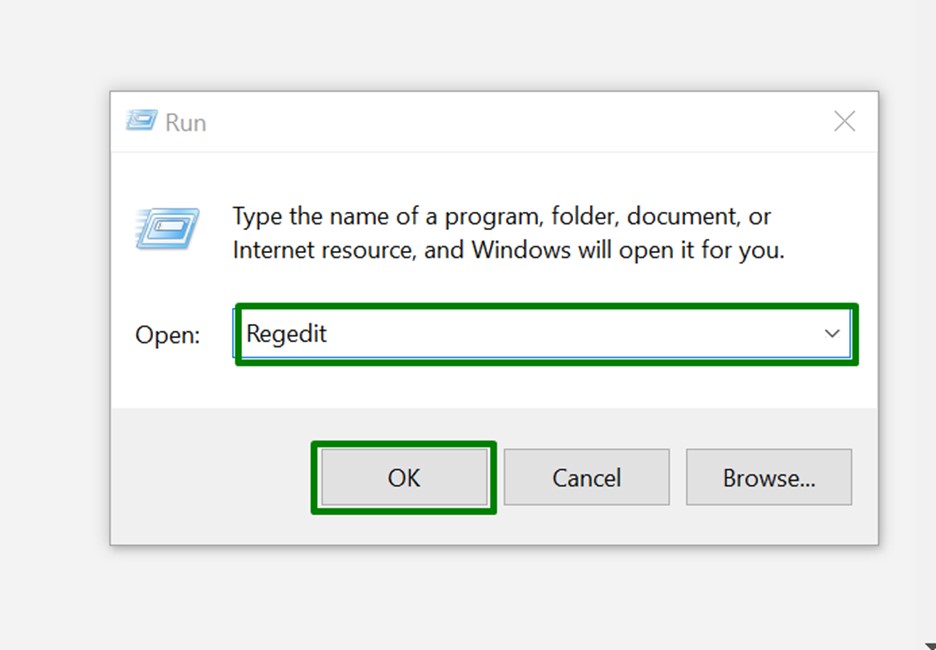Image resolution: width=936 pixels, height=650 pixels.
Task: Click the word Regedit in the Open field
Action: pyautogui.click(x=286, y=334)
